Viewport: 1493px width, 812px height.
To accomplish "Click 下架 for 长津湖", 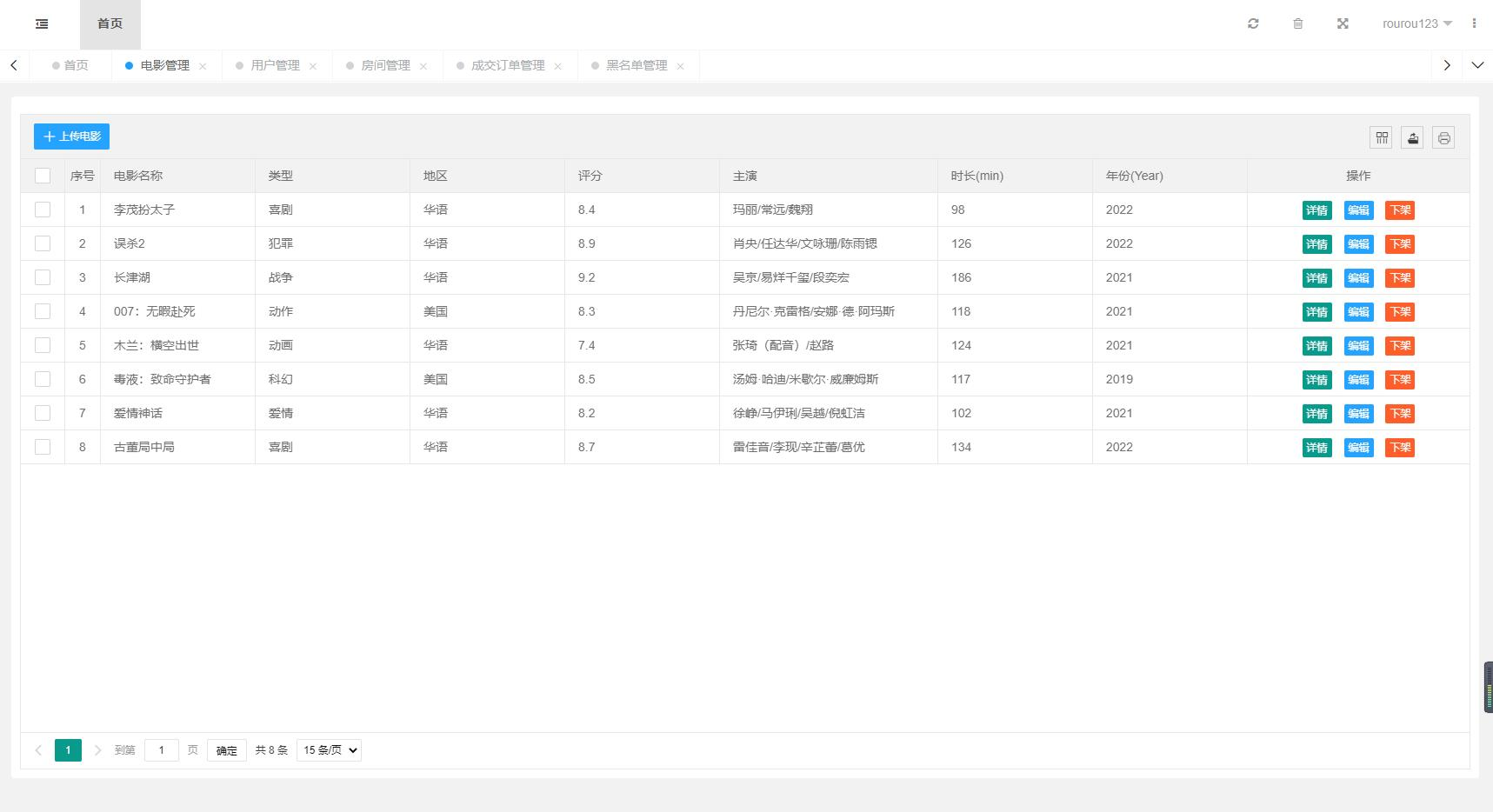I will pos(1400,278).
